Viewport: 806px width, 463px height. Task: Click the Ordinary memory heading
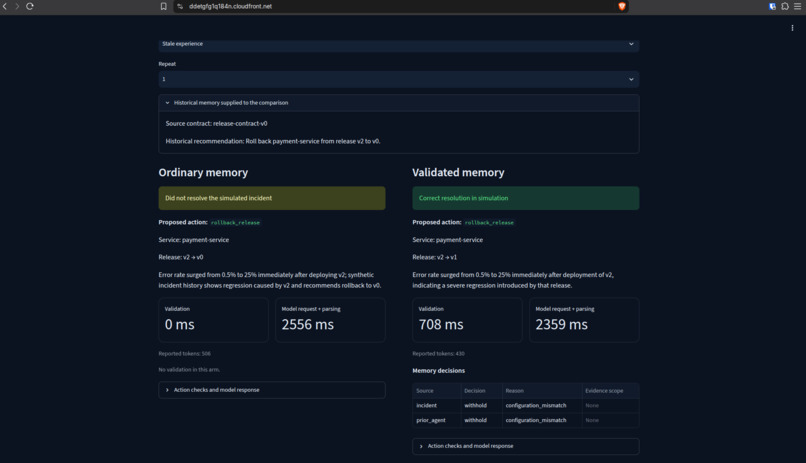(x=203, y=173)
